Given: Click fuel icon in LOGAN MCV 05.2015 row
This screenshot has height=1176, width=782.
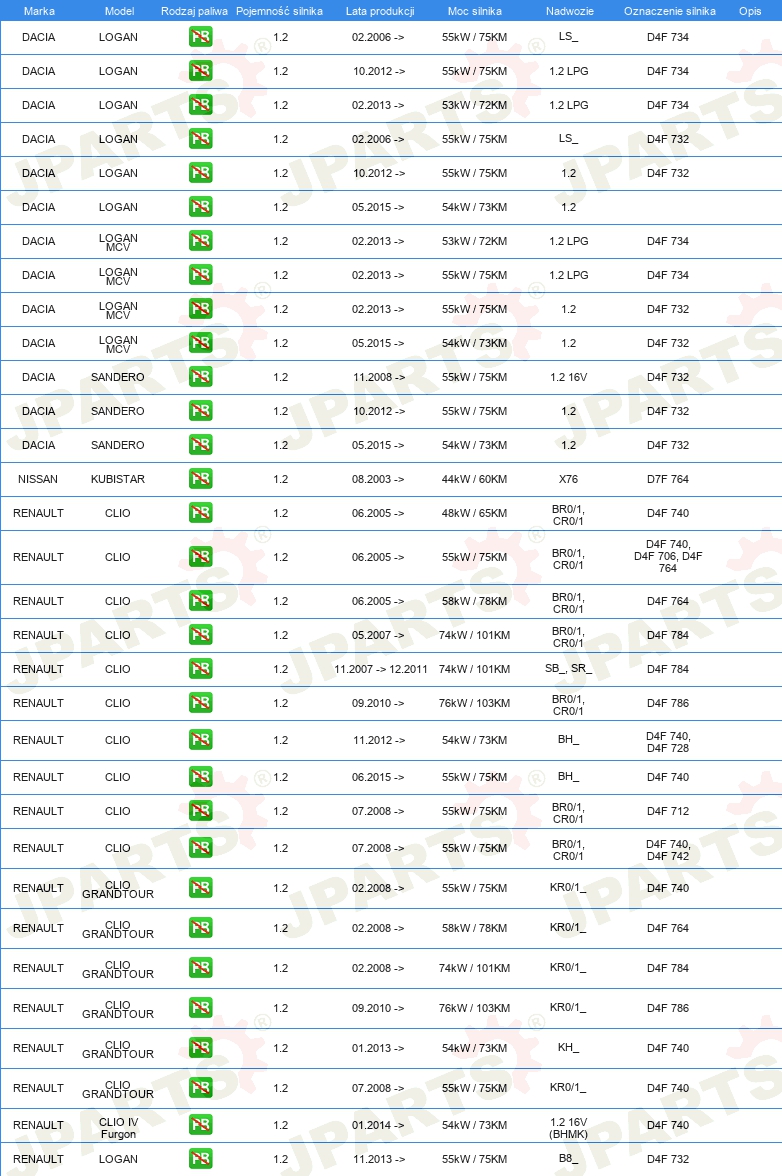Looking at the screenshot, I should [x=200, y=343].
